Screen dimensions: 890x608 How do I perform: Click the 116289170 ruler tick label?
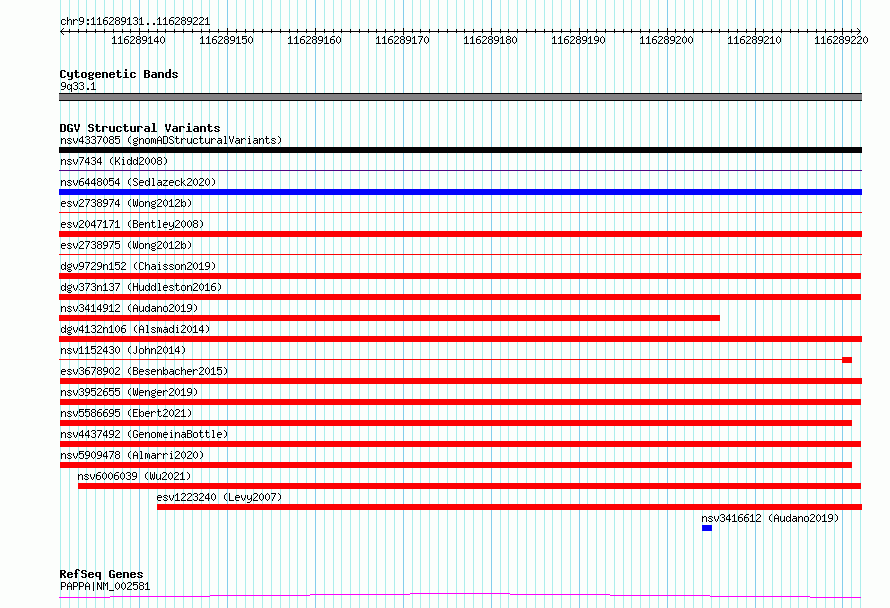tap(402, 40)
